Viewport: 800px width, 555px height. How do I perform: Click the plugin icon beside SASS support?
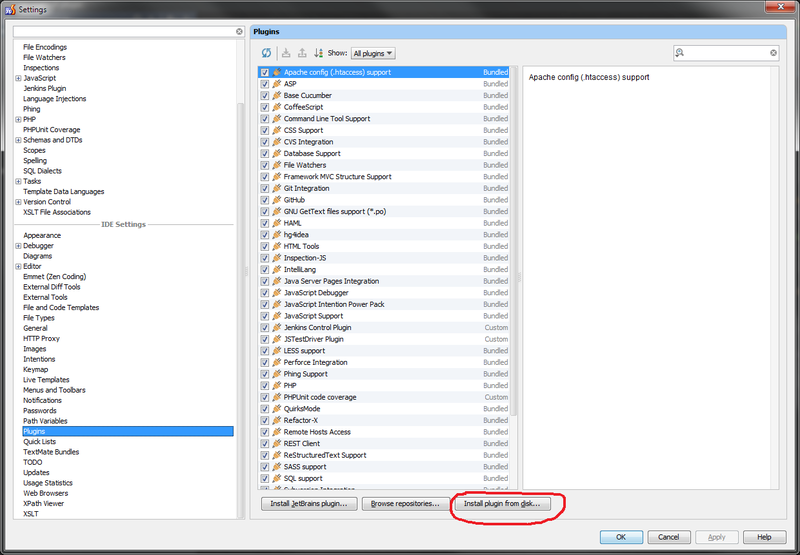[x=277, y=467]
